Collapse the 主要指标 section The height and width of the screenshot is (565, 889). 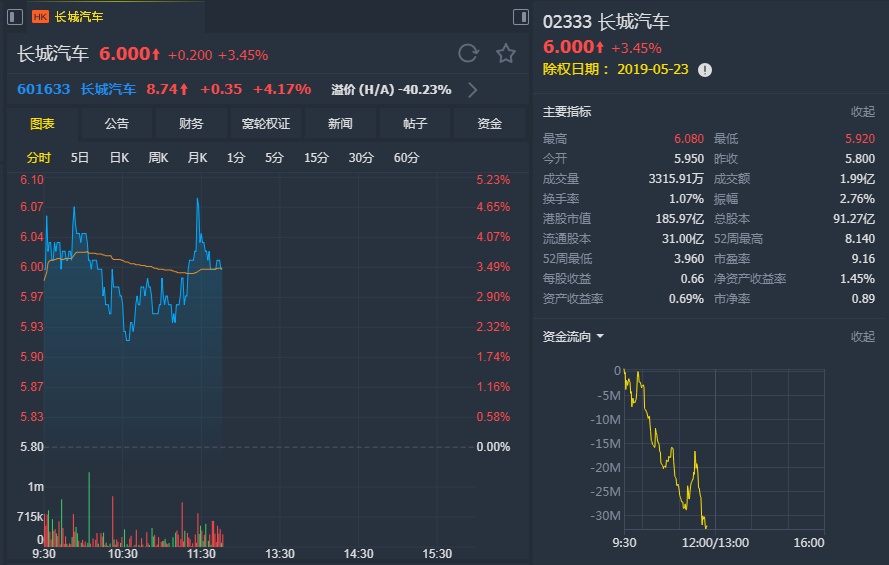862,112
